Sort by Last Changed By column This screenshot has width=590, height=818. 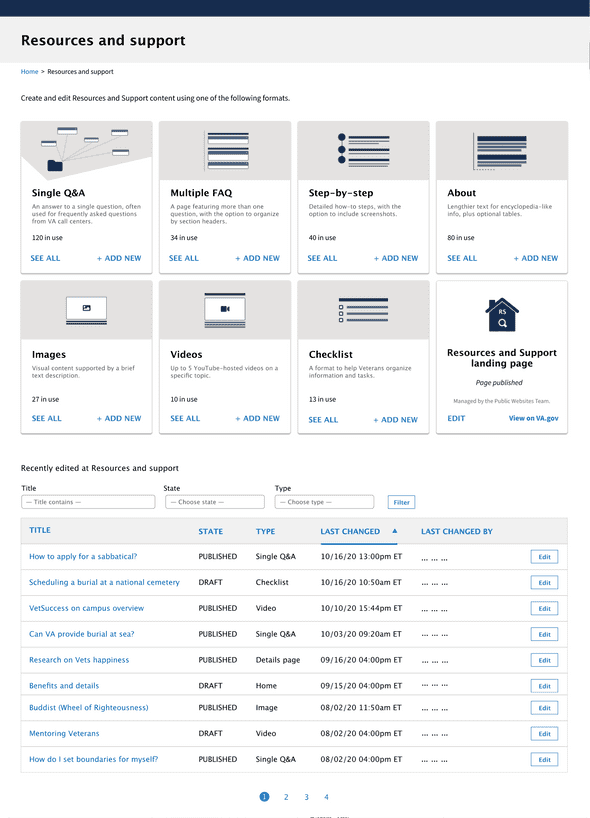456,531
